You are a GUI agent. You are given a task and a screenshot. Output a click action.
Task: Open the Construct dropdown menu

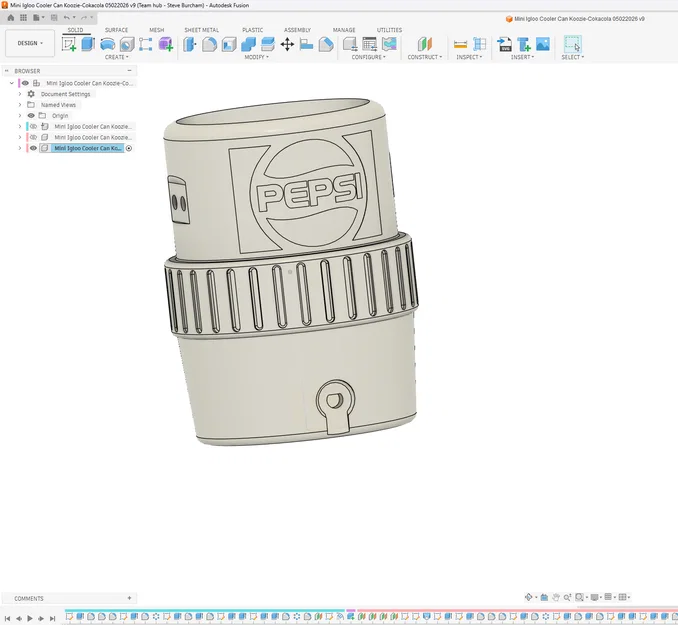(x=425, y=57)
